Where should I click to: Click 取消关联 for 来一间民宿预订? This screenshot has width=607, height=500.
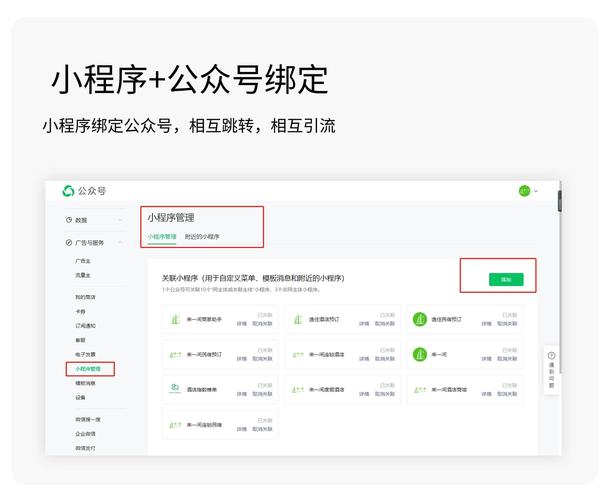click(262, 359)
